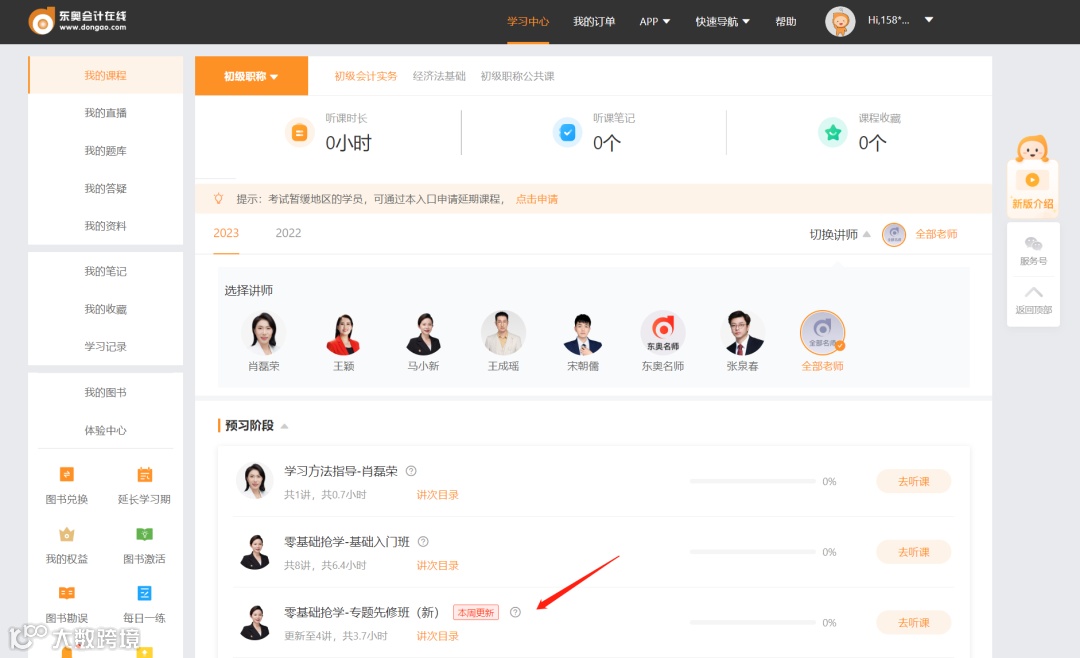This screenshot has width=1080, height=658.
Task: Click the mascot icon above 新版介绍
Action: tap(1032, 148)
